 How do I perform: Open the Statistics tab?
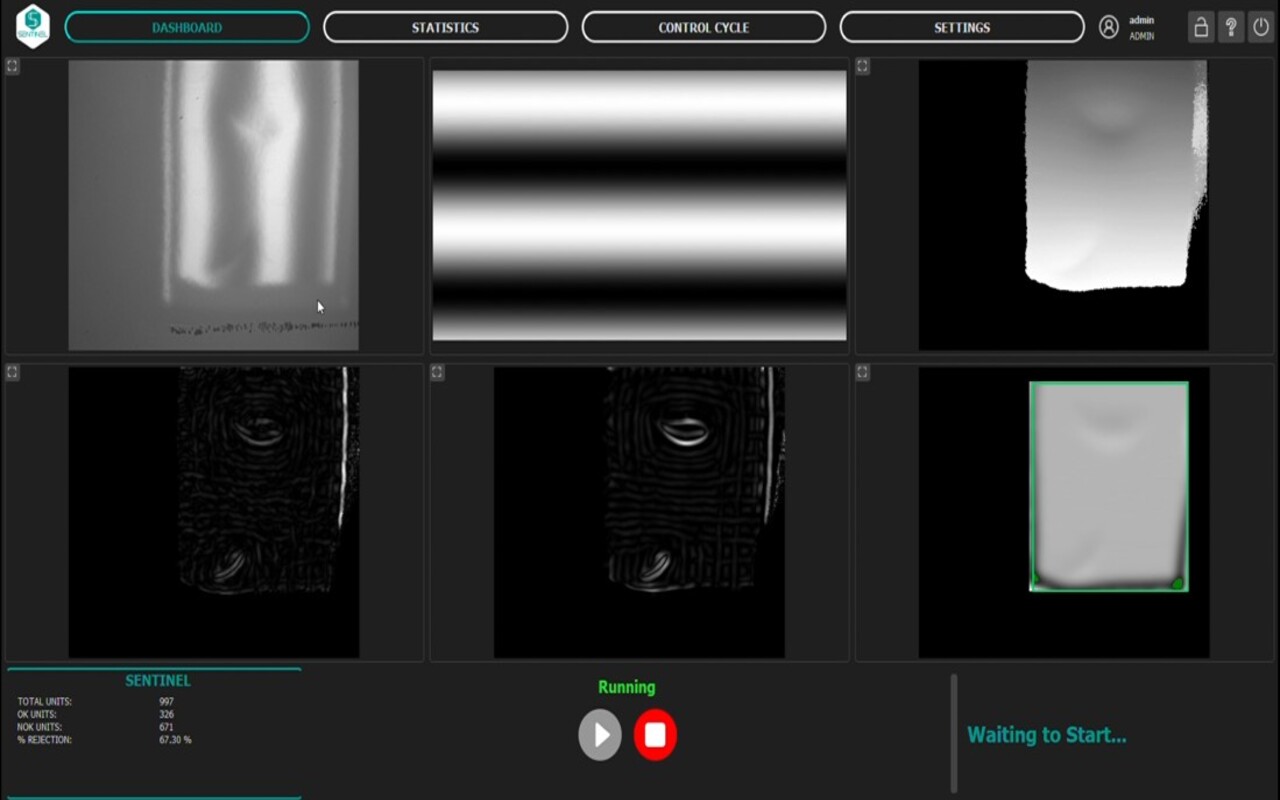click(445, 27)
